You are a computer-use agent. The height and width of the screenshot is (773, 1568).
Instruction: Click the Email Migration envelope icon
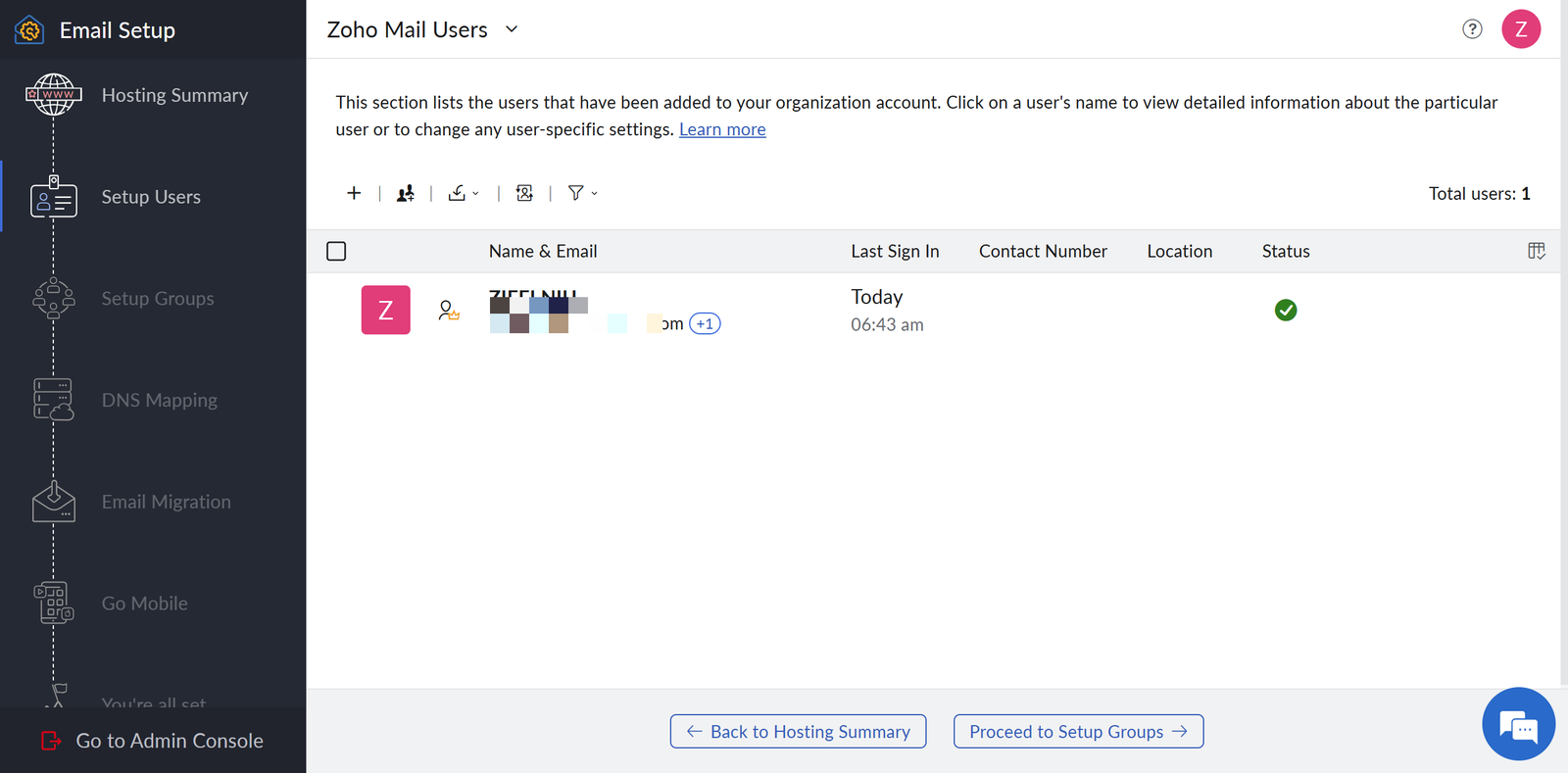point(54,502)
